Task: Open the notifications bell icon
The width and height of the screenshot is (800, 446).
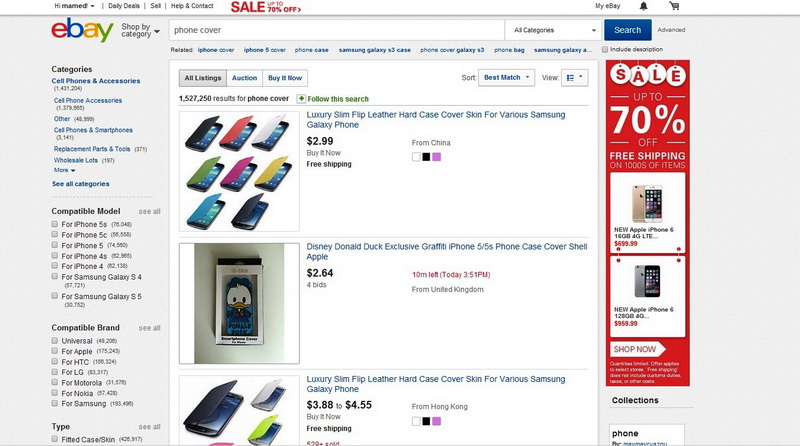Action: click(x=643, y=6)
